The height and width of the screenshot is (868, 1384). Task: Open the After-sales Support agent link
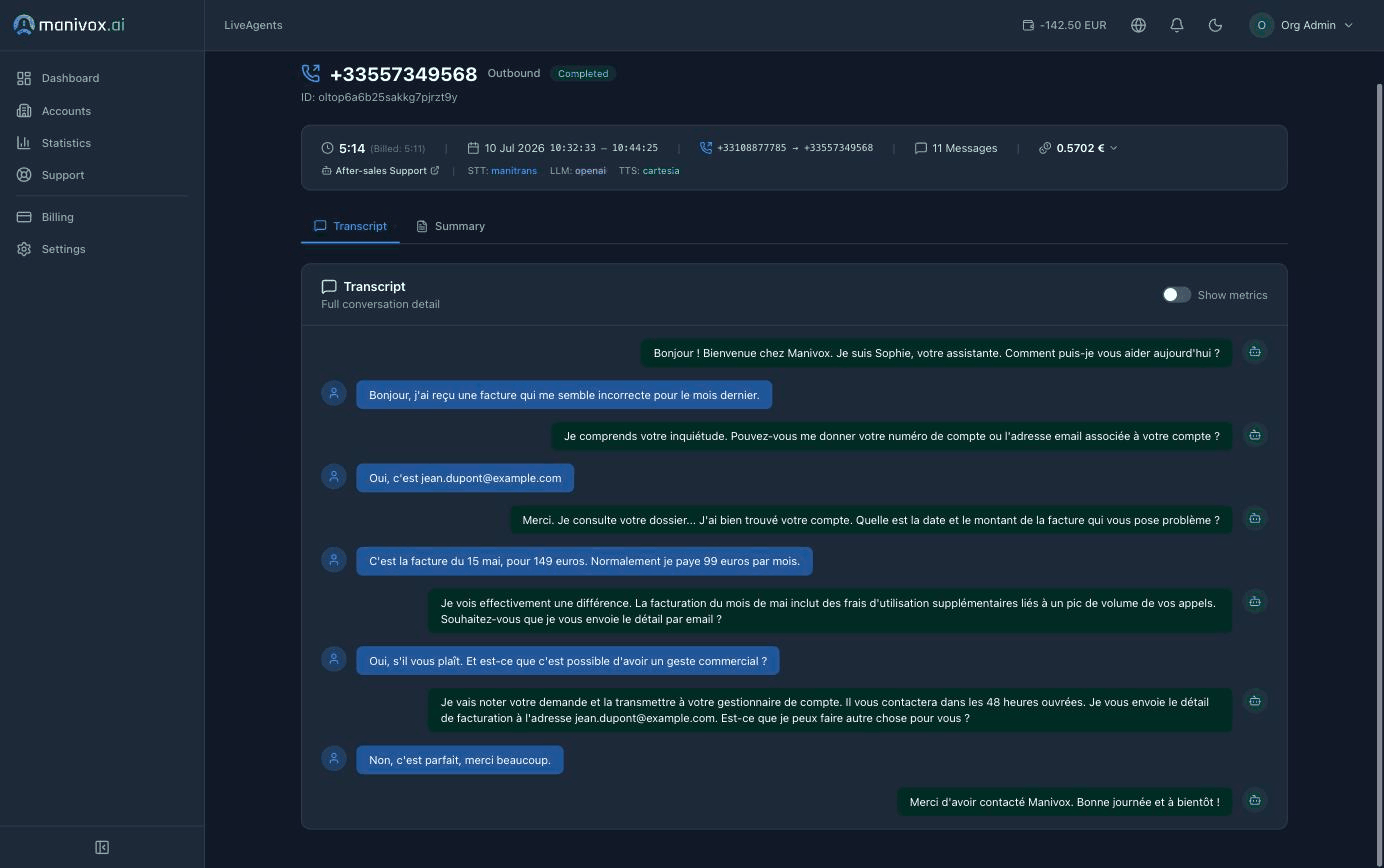[380, 171]
